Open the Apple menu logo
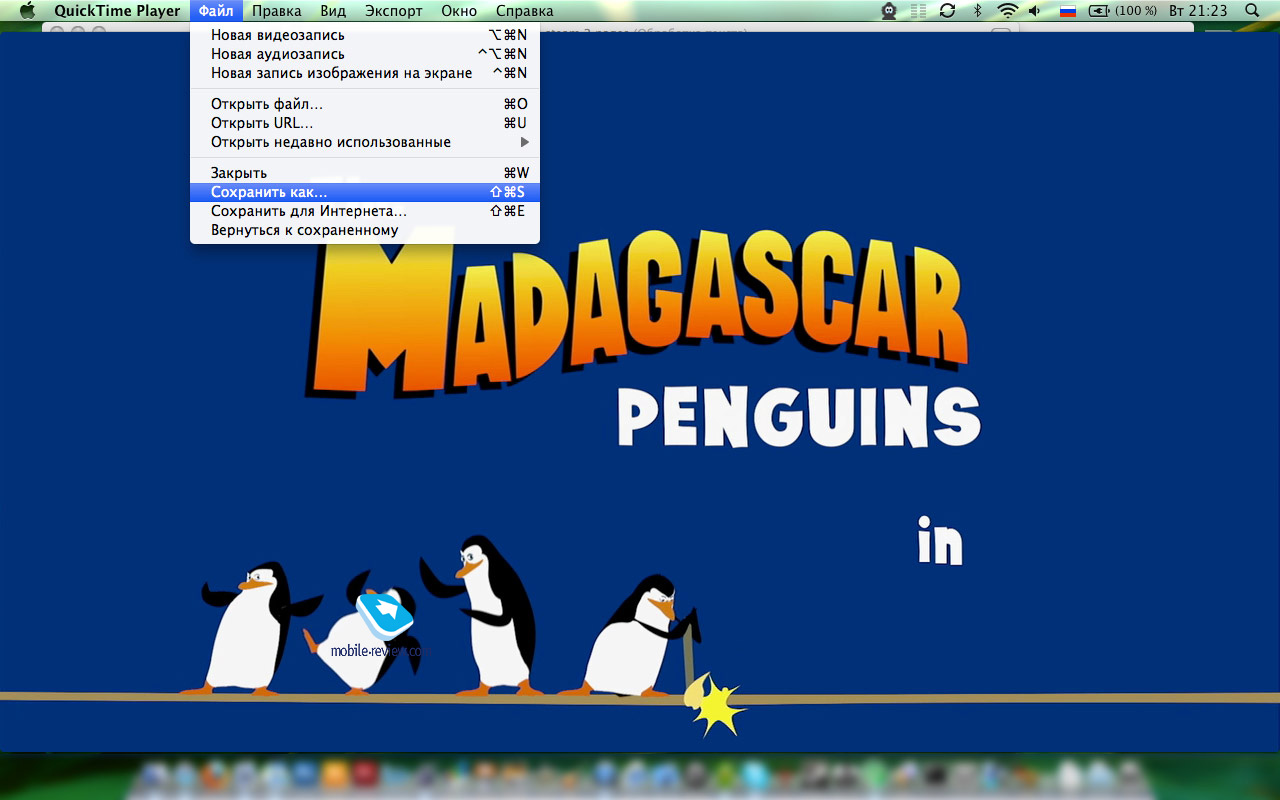Image resolution: width=1280 pixels, height=800 pixels. 27,11
